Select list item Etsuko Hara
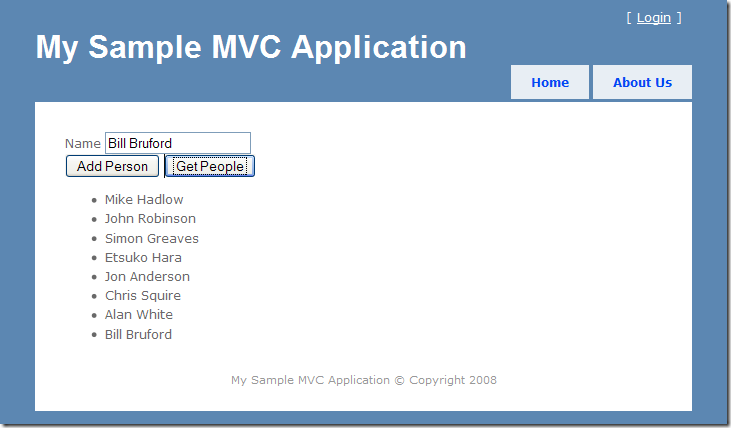The width and height of the screenshot is (731, 428). click(143, 257)
